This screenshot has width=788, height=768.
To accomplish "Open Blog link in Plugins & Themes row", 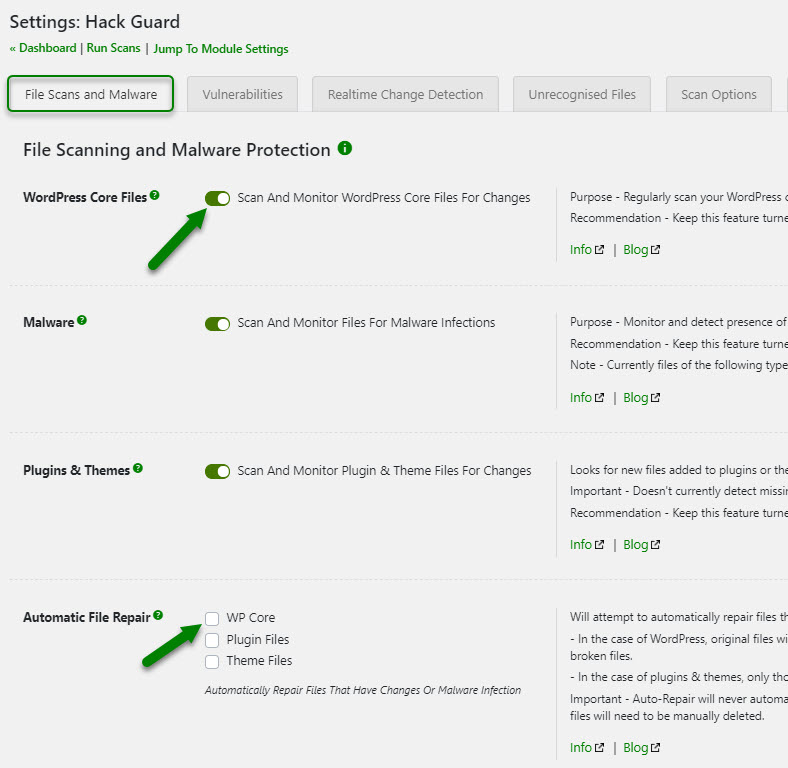I will click(641, 544).
